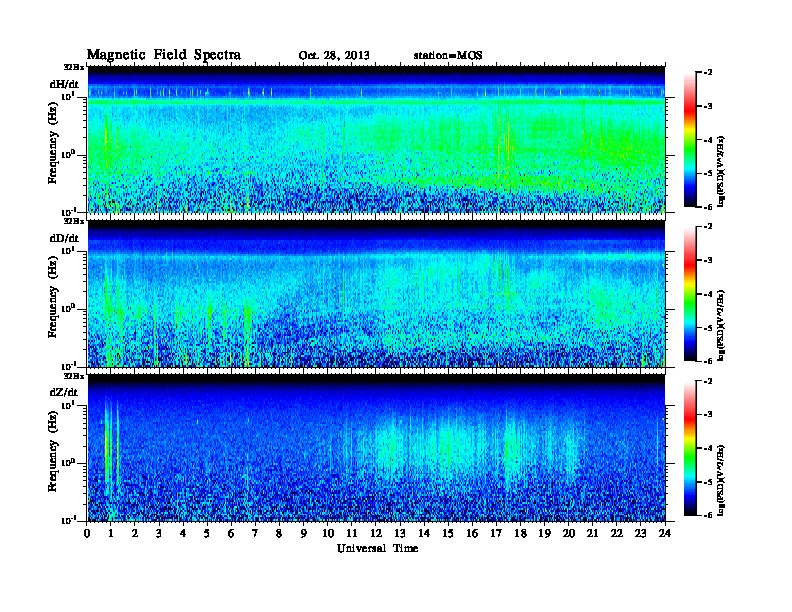The width and height of the screenshot is (792, 612).
Task: Click inside the dZ/dt spectrogram plot
Action: click(x=376, y=448)
